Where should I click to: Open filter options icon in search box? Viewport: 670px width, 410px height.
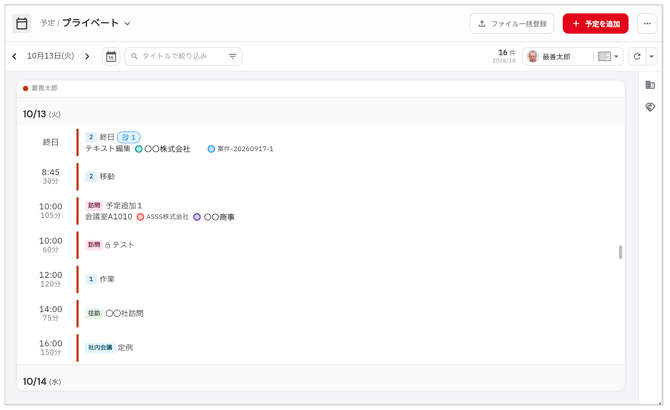232,56
